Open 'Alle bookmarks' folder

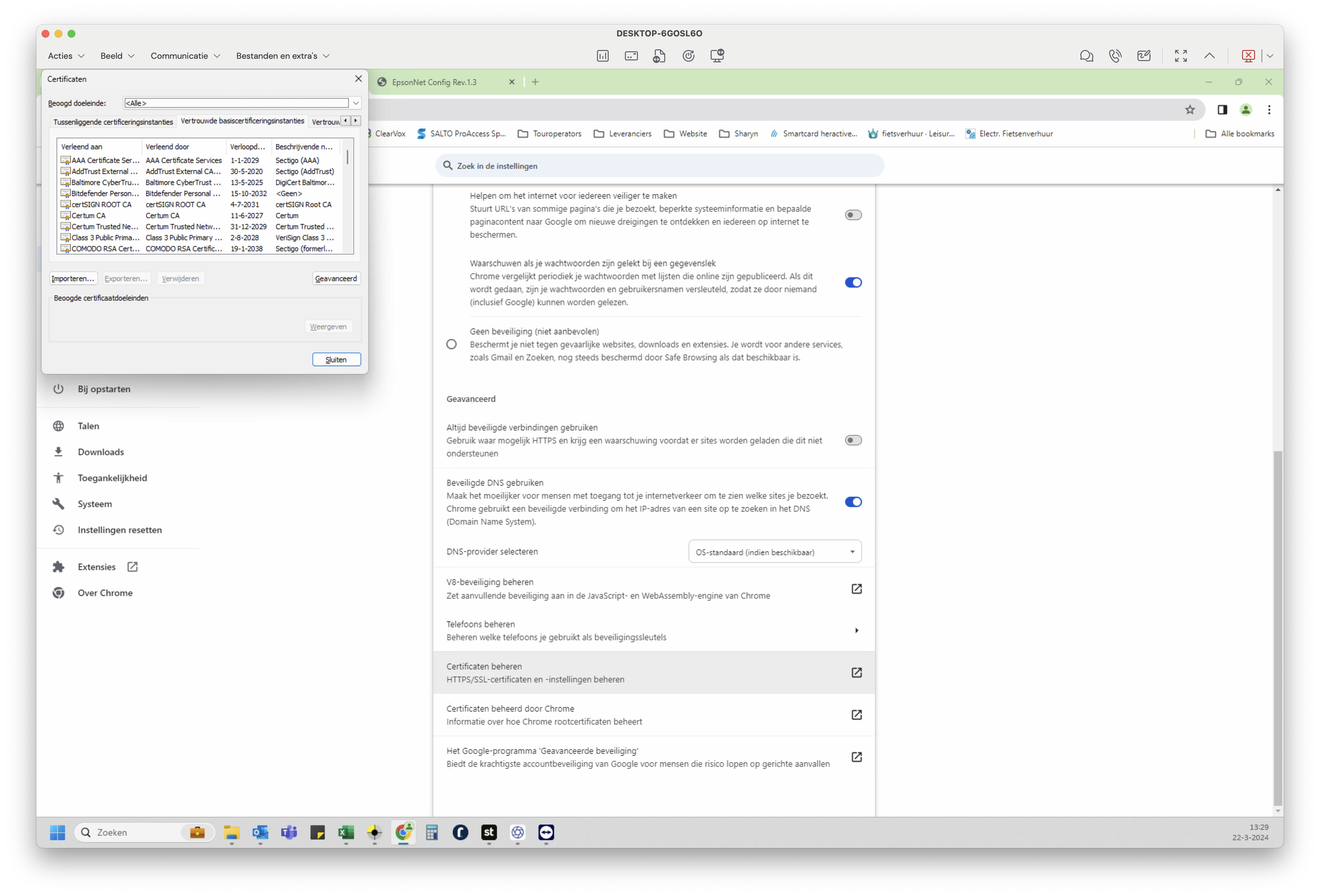[x=1239, y=133]
